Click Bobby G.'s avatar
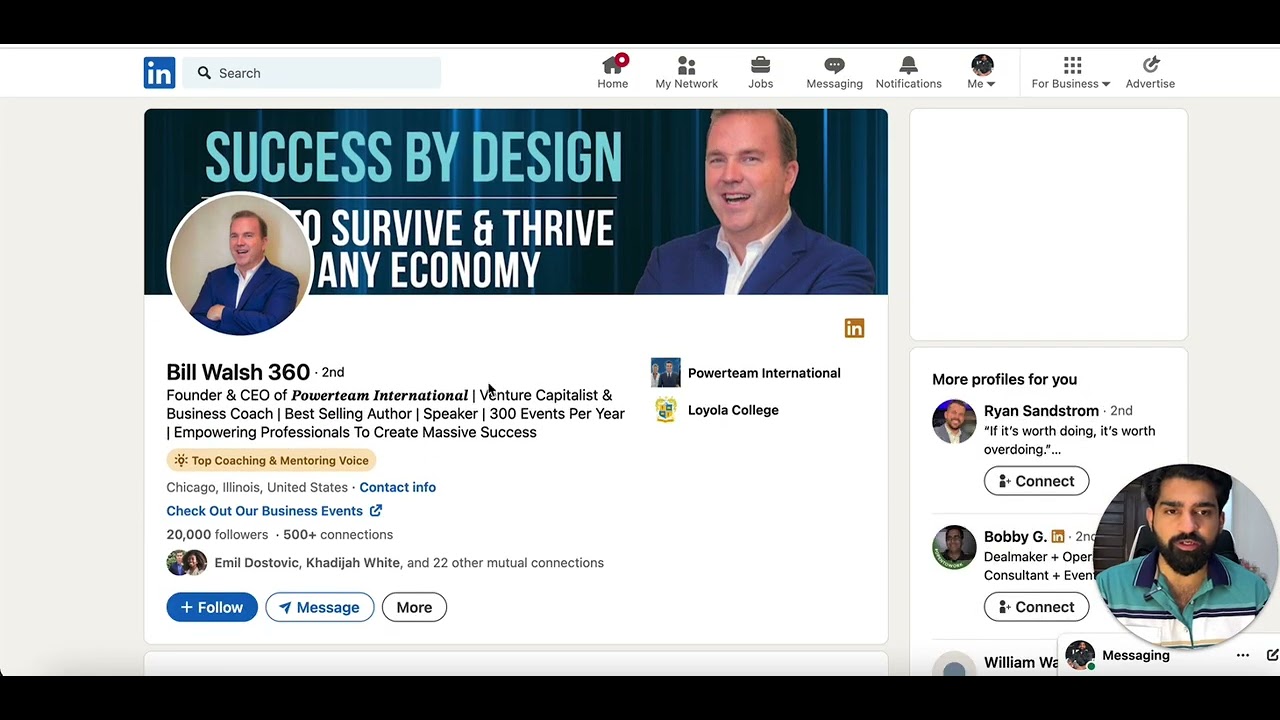Image resolution: width=1280 pixels, height=720 pixels. point(954,548)
